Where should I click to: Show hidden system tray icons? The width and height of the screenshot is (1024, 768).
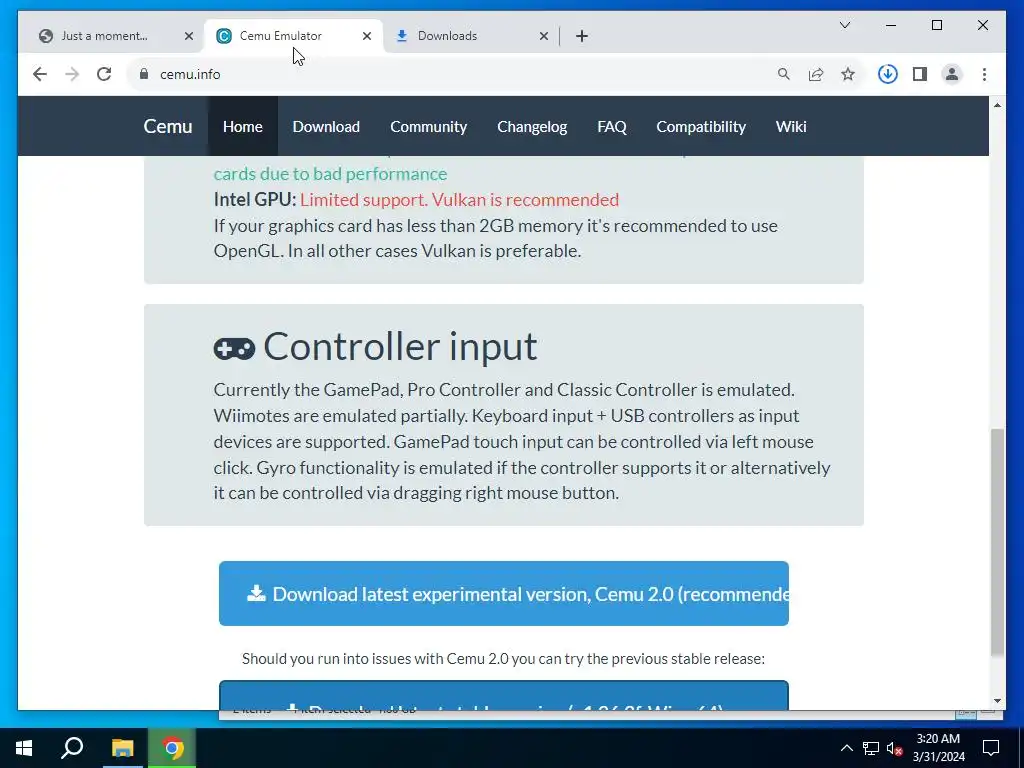click(846, 748)
